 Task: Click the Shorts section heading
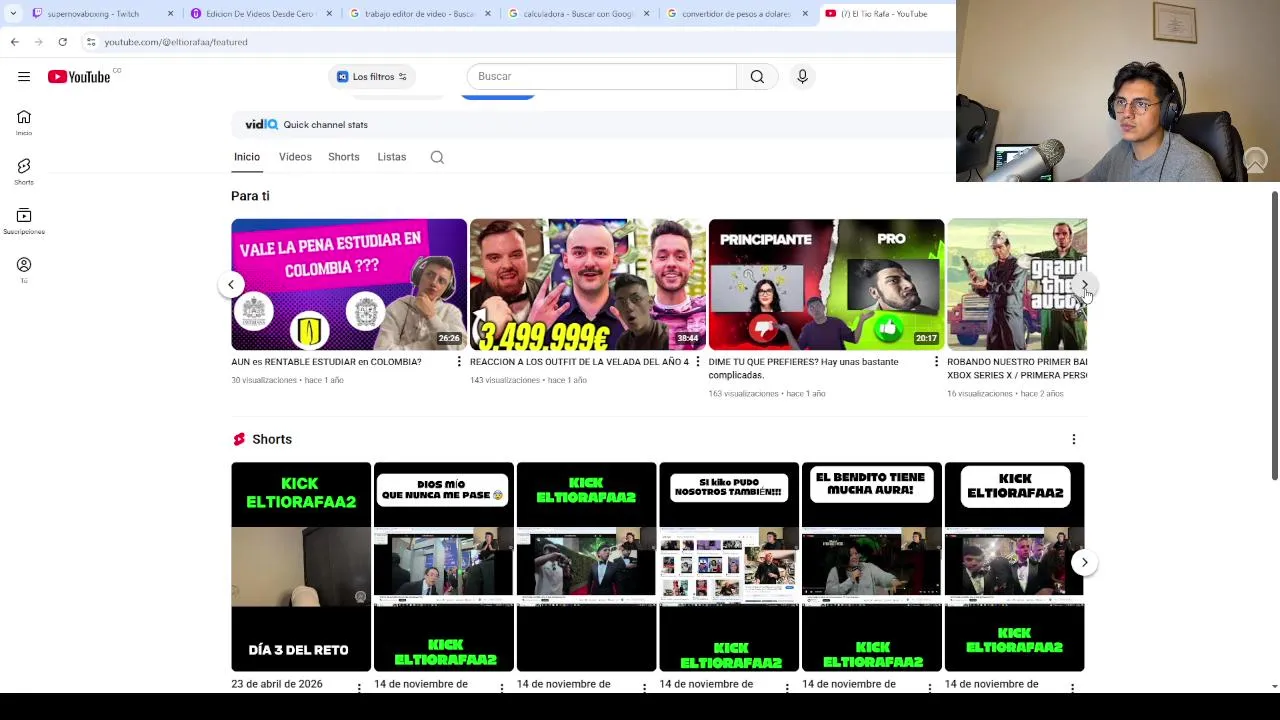click(272, 439)
